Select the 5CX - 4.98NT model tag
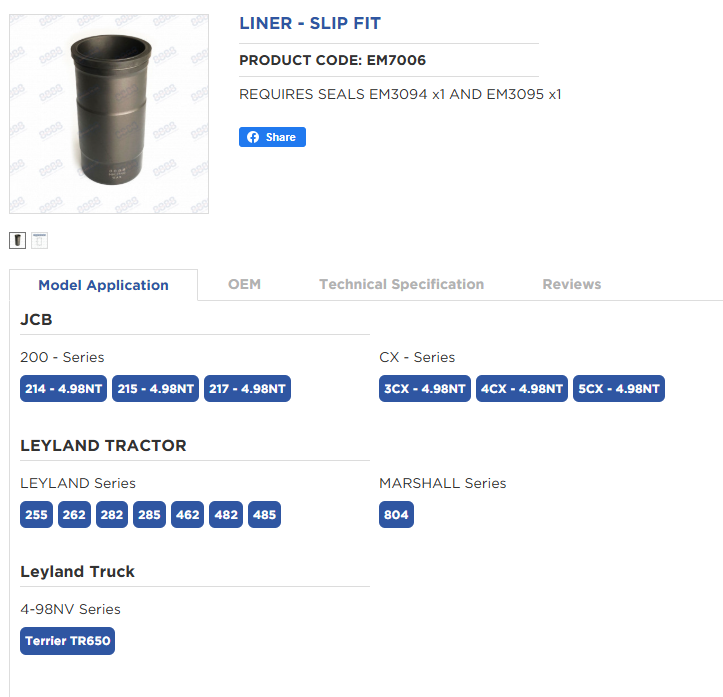Viewport: 723px width, 697px height. (619, 389)
